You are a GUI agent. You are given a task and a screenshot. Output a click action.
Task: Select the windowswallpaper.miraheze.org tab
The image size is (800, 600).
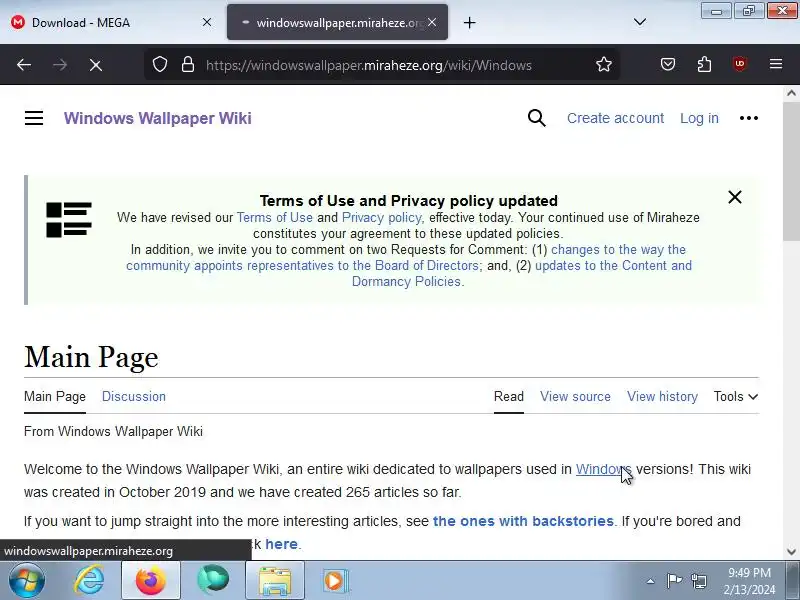click(337, 22)
